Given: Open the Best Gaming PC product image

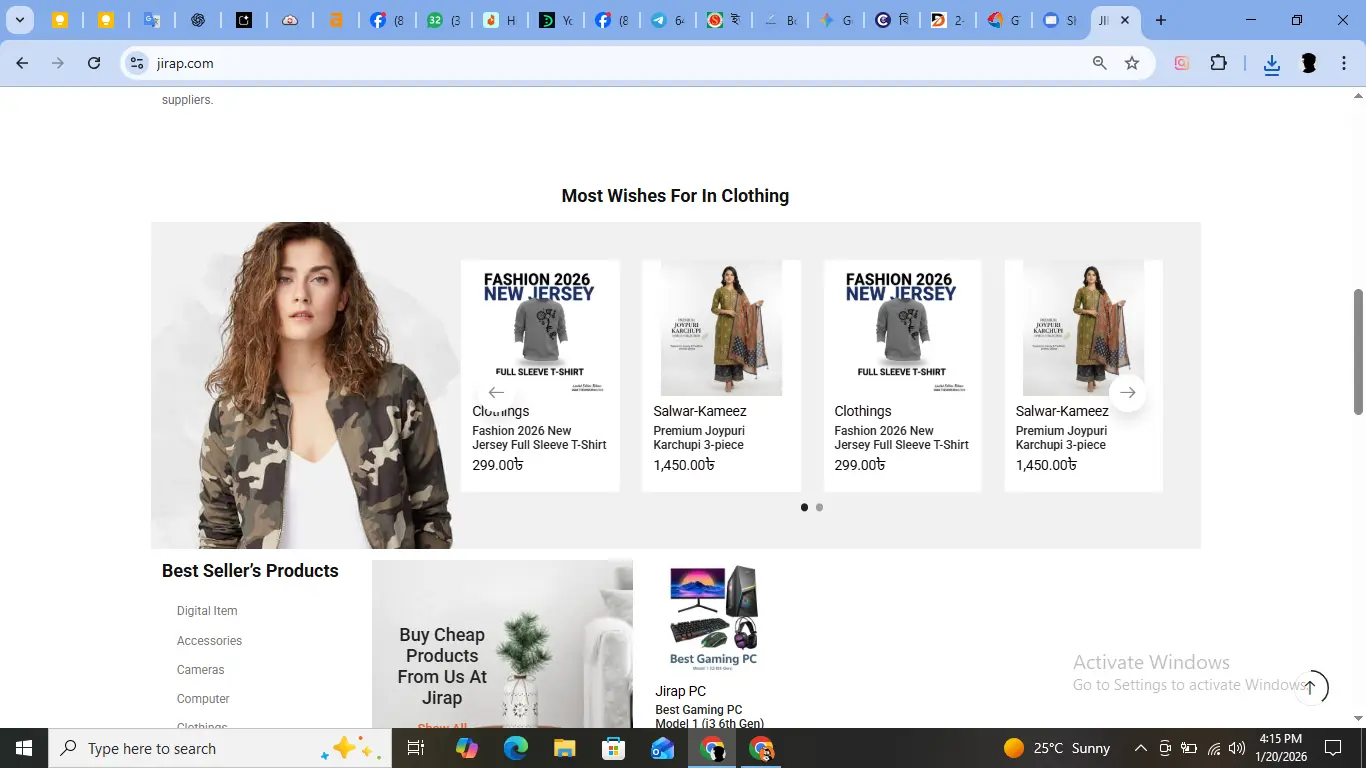Looking at the screenshot, I should [x=713, y=616].
